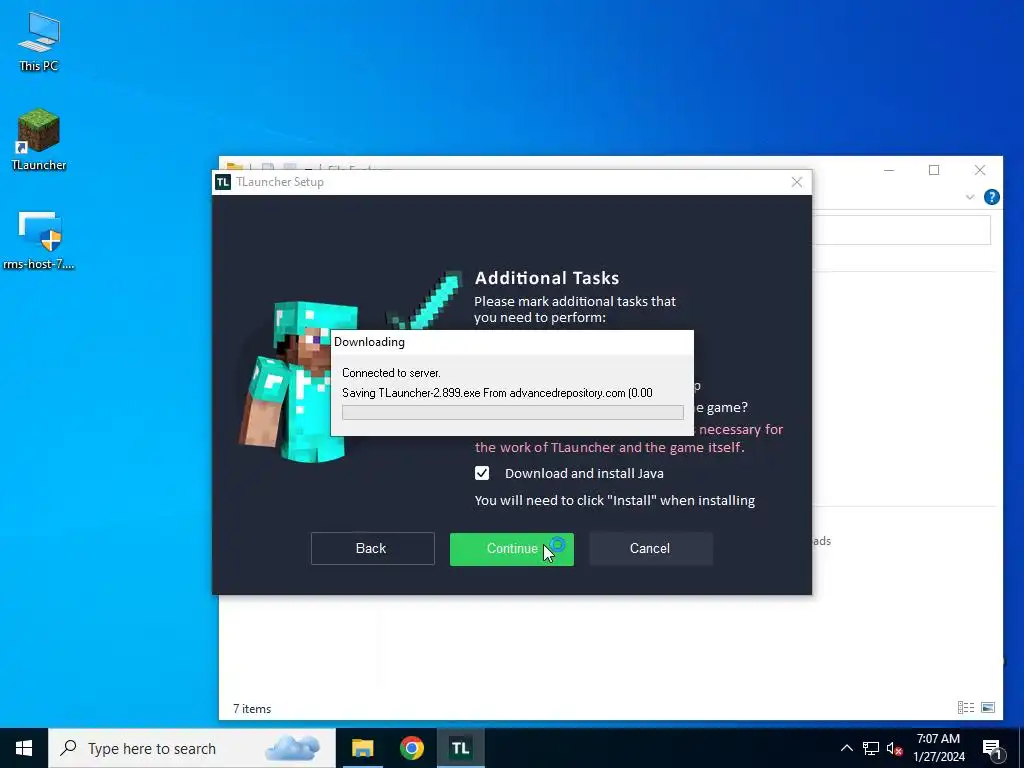This screenshot has height=768, width=1024.
Task: Click the TL logo in setup title bar
Action: tap(223, 182)
